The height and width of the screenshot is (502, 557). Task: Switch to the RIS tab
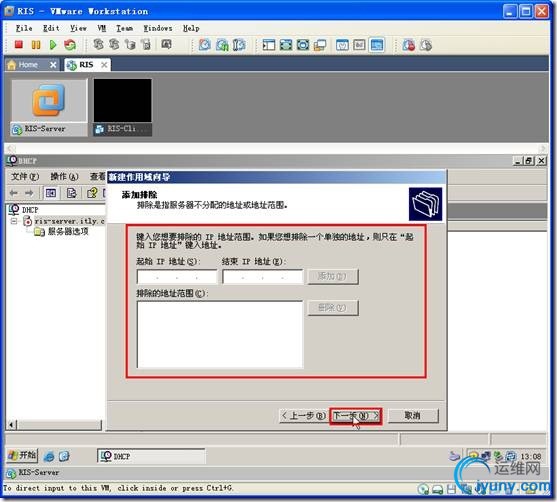86,65
